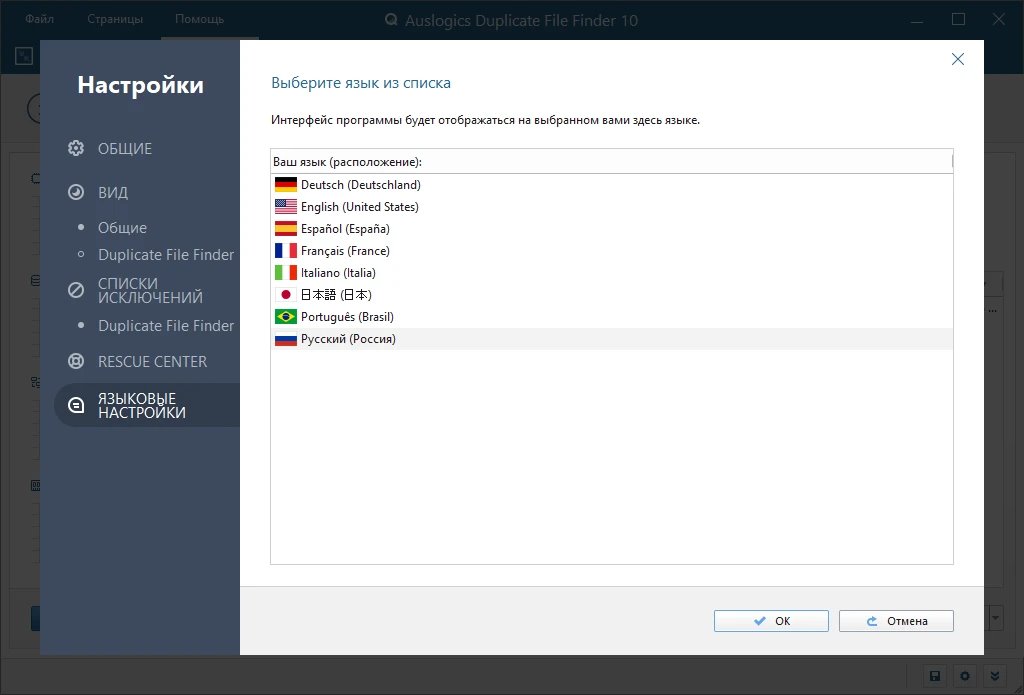Click the ВИД section icon
Viewport: 1024px width, 695px height.
(76, 192)
